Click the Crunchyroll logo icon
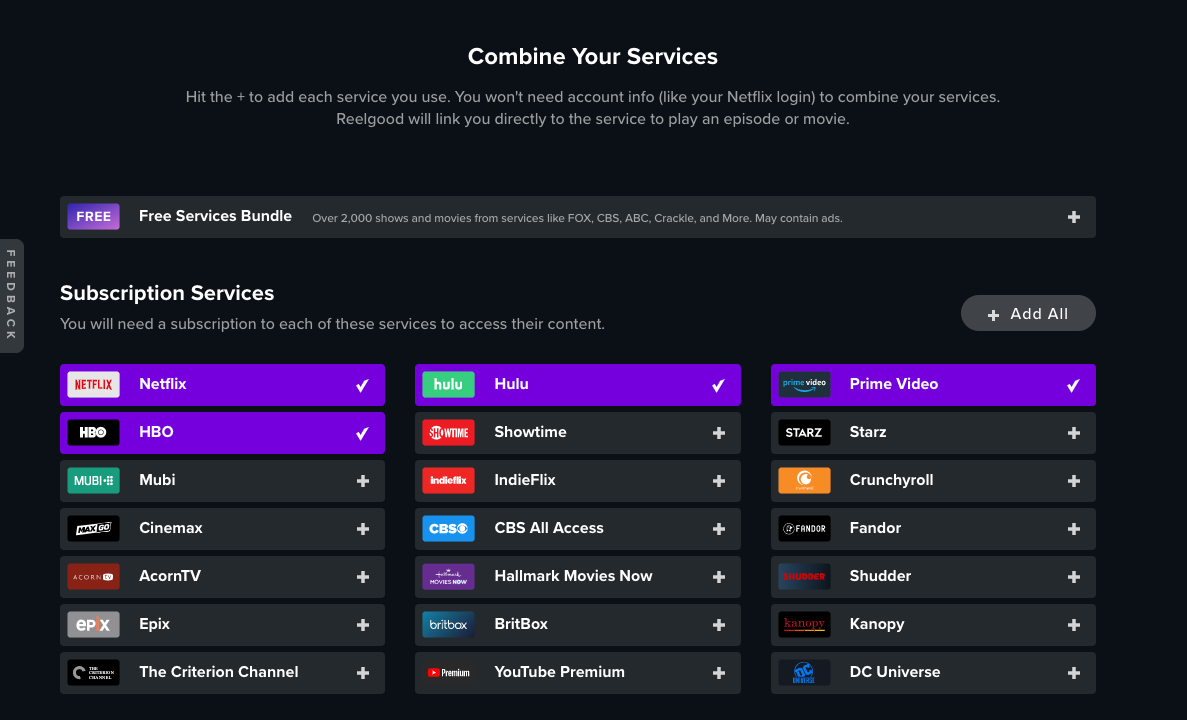 click(x=804, y=481)
